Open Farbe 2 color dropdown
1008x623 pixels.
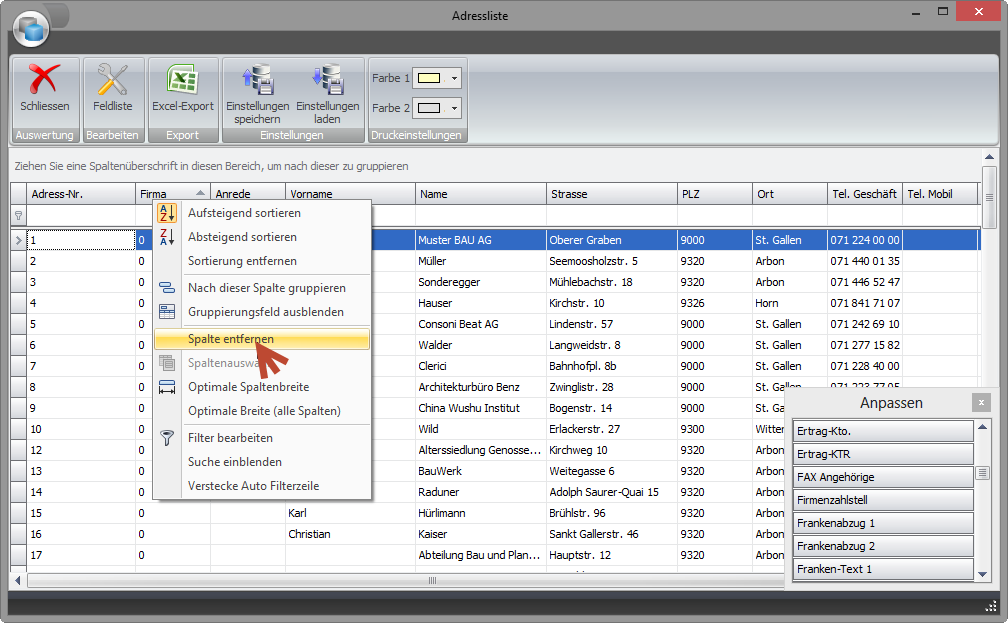tap(455, 108)
